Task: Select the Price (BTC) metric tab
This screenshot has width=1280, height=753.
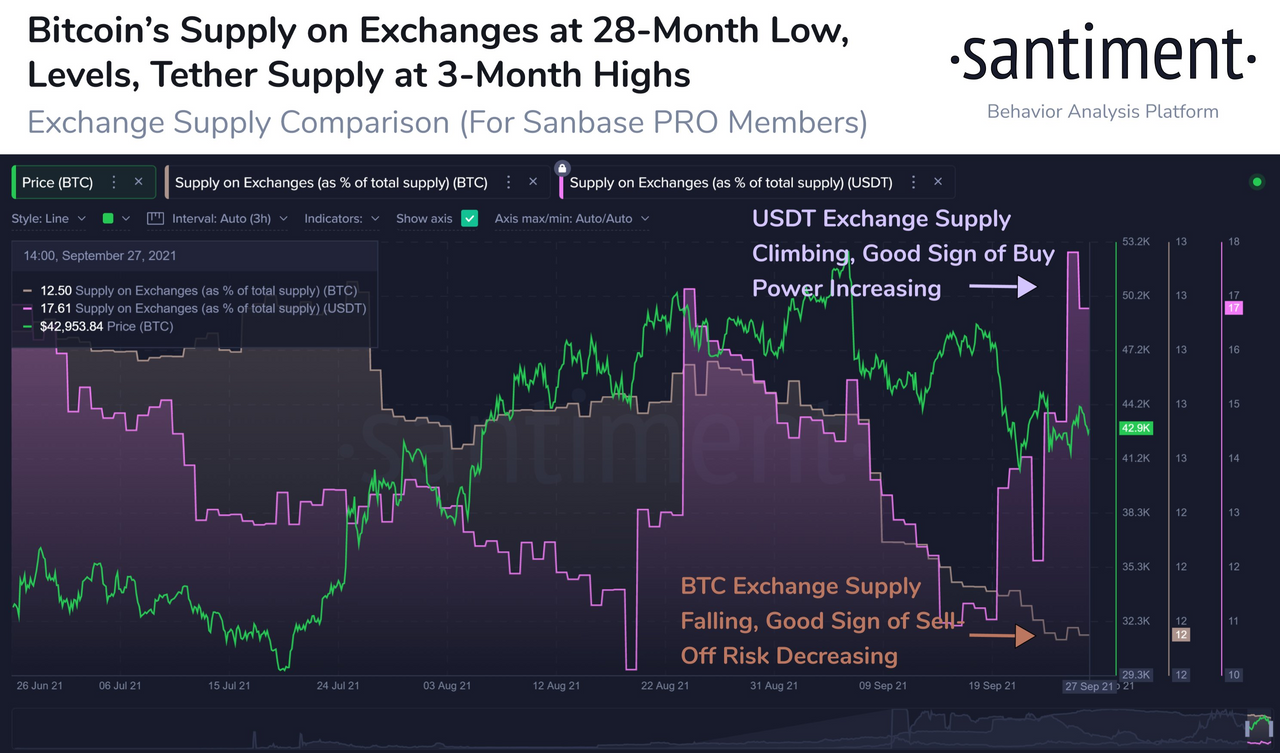Action: point(57,182)
